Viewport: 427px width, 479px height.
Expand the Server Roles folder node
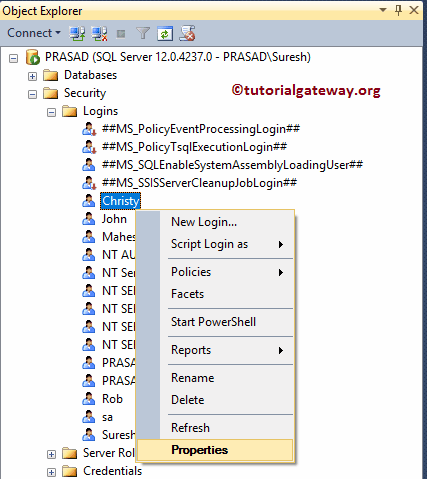(x=51, y=455)
